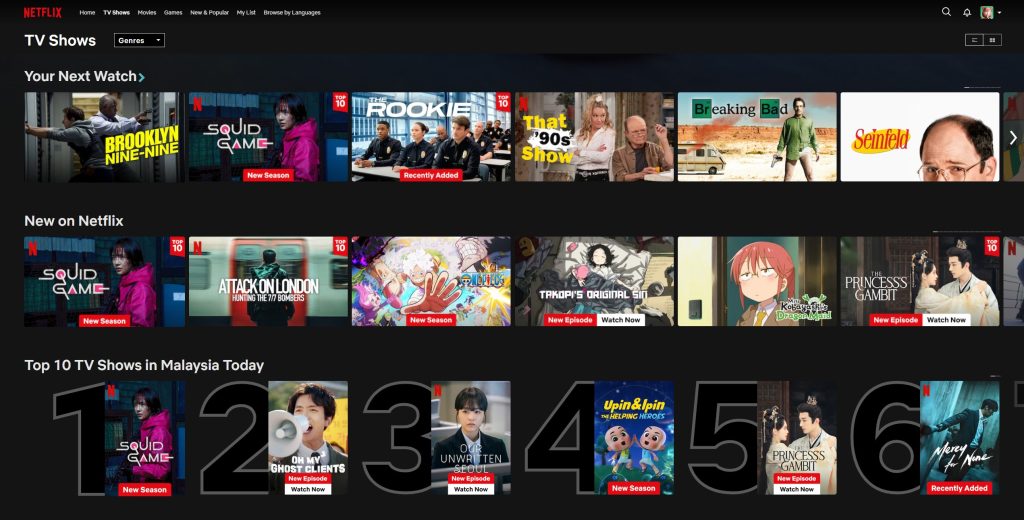Open rank 2 Oh My Ghost Clients poster
1024x520 pixels.
tap(308, 438)
